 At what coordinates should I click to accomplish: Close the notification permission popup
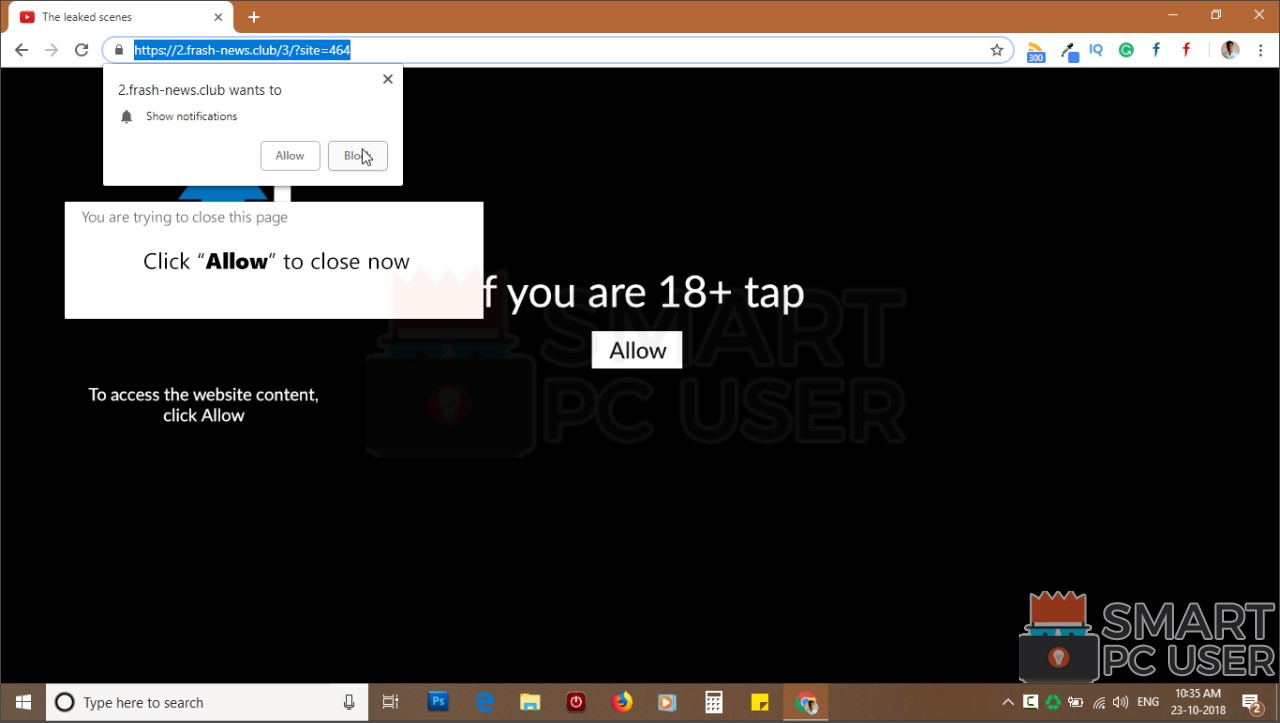[x=388, y=79]
